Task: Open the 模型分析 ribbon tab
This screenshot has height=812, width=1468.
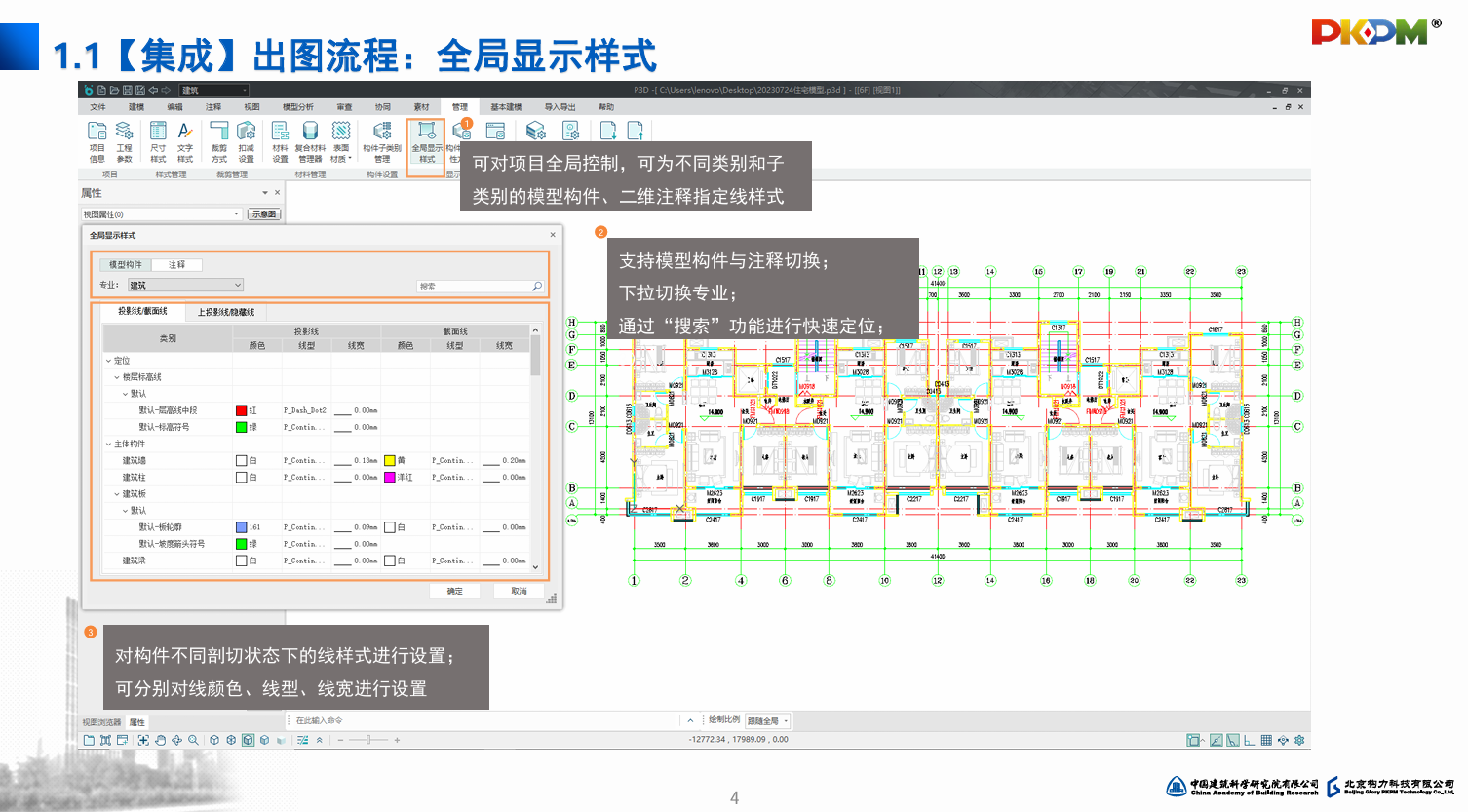Action: [298, 107]
